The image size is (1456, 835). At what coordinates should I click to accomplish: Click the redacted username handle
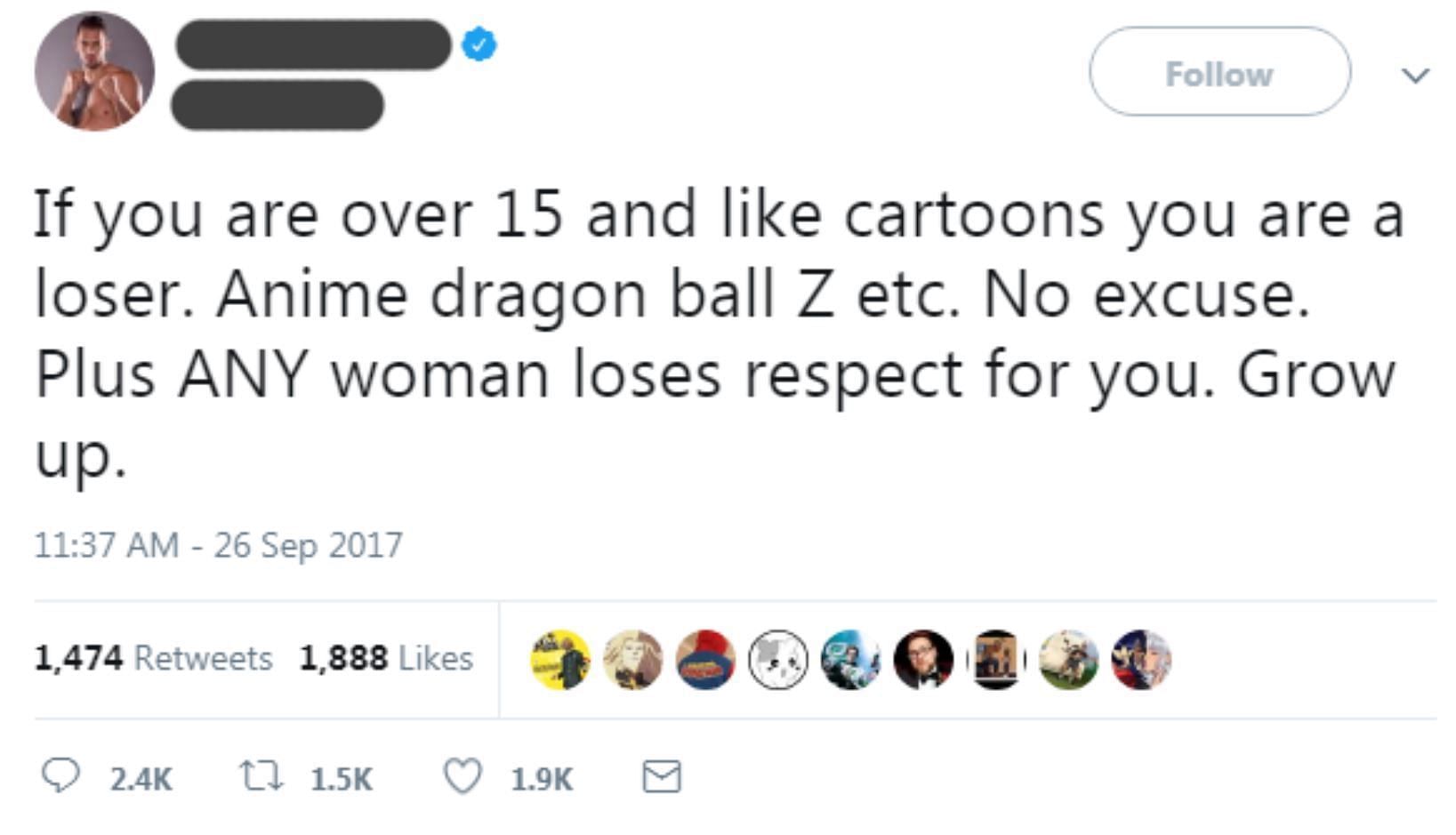pos(278,105)
